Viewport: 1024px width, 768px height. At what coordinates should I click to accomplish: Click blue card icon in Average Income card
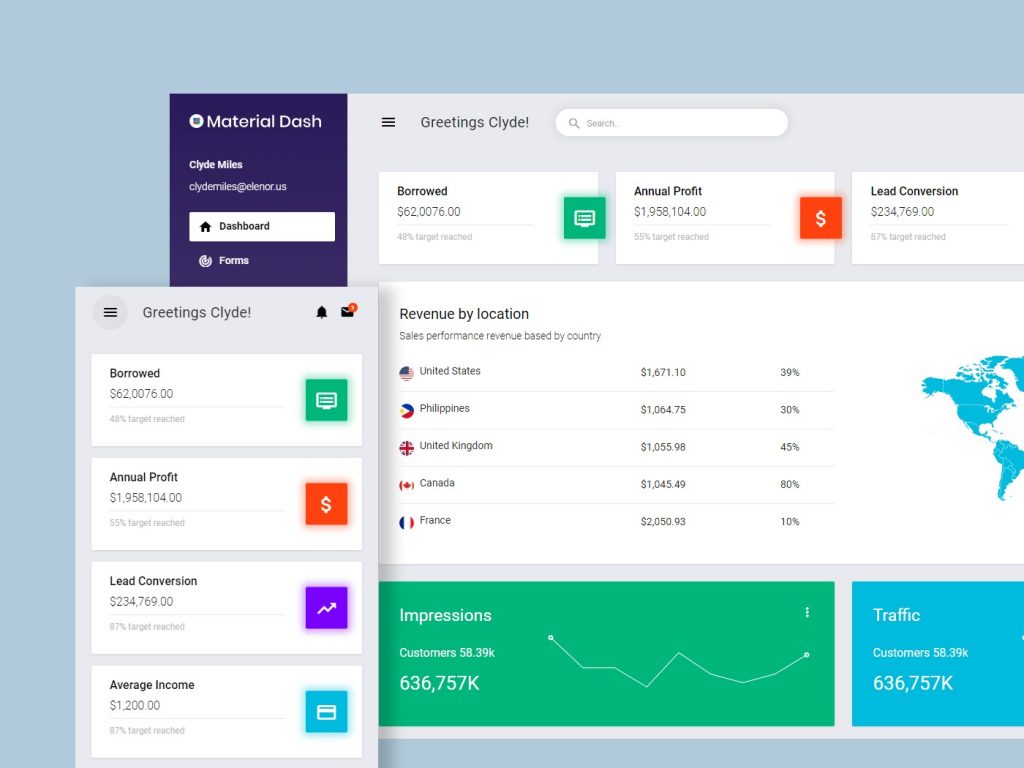[x=327, y=711]
